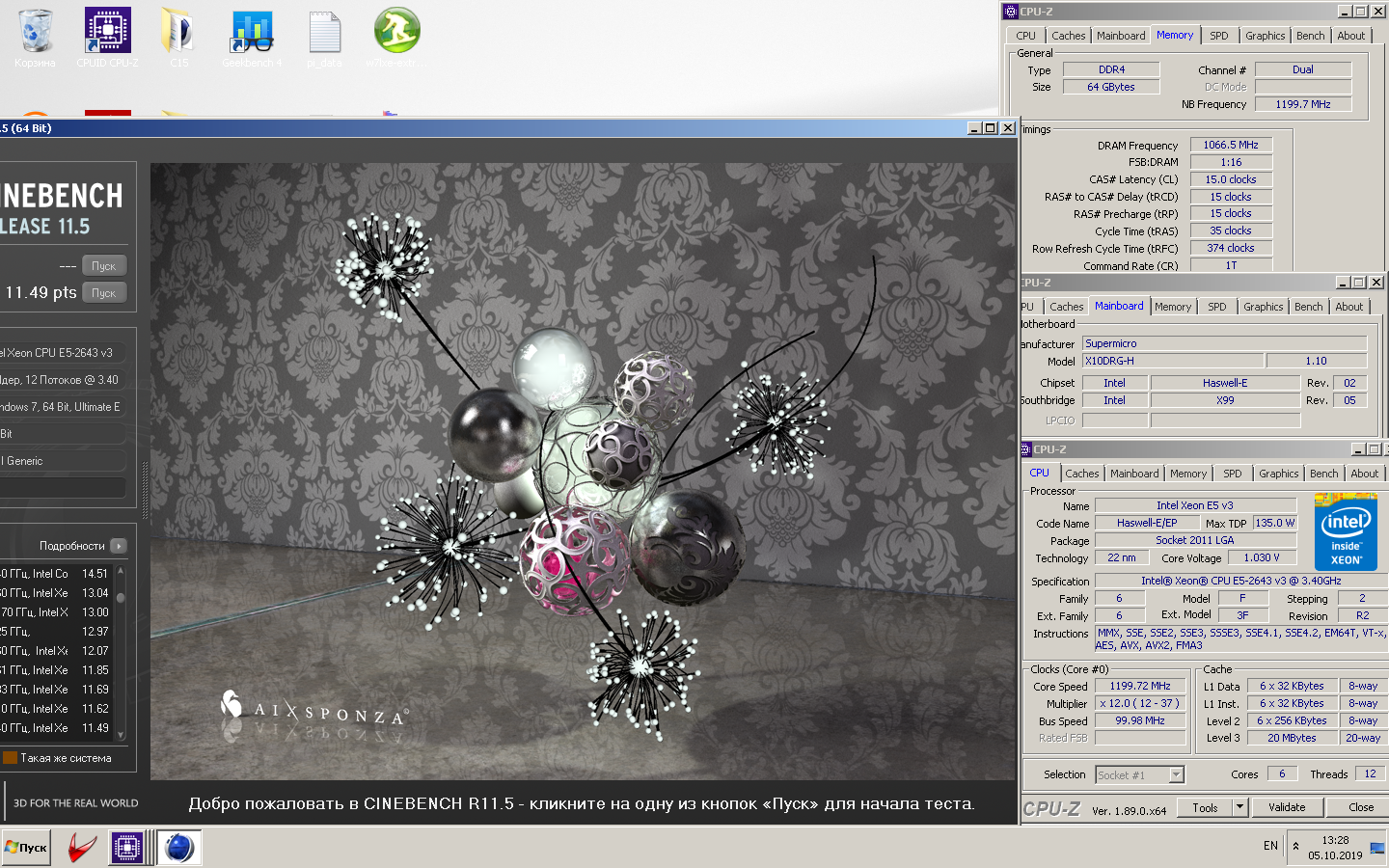Image resolution: width=1389 pixels, height=868 pixels.
Task: Activate the Cinebench sphere icon in taskbar
Action: pyautogui.click(x=178, y=848)
